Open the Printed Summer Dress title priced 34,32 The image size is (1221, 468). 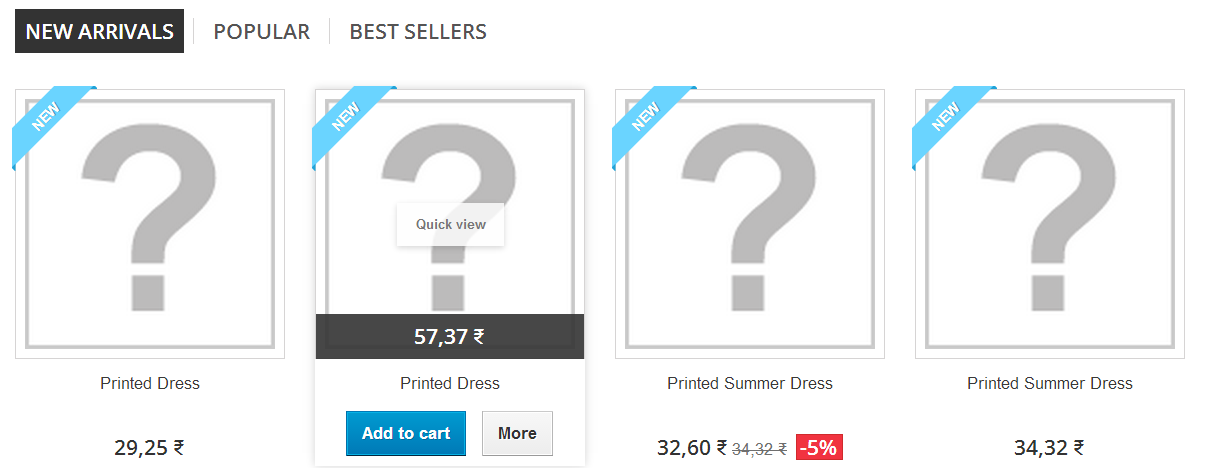pyautogui.click(x=1050, y=383)
